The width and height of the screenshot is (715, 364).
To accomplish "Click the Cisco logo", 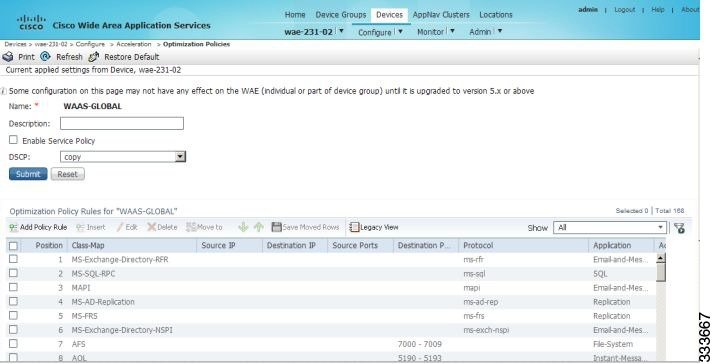I will click(x=31, y=22).
